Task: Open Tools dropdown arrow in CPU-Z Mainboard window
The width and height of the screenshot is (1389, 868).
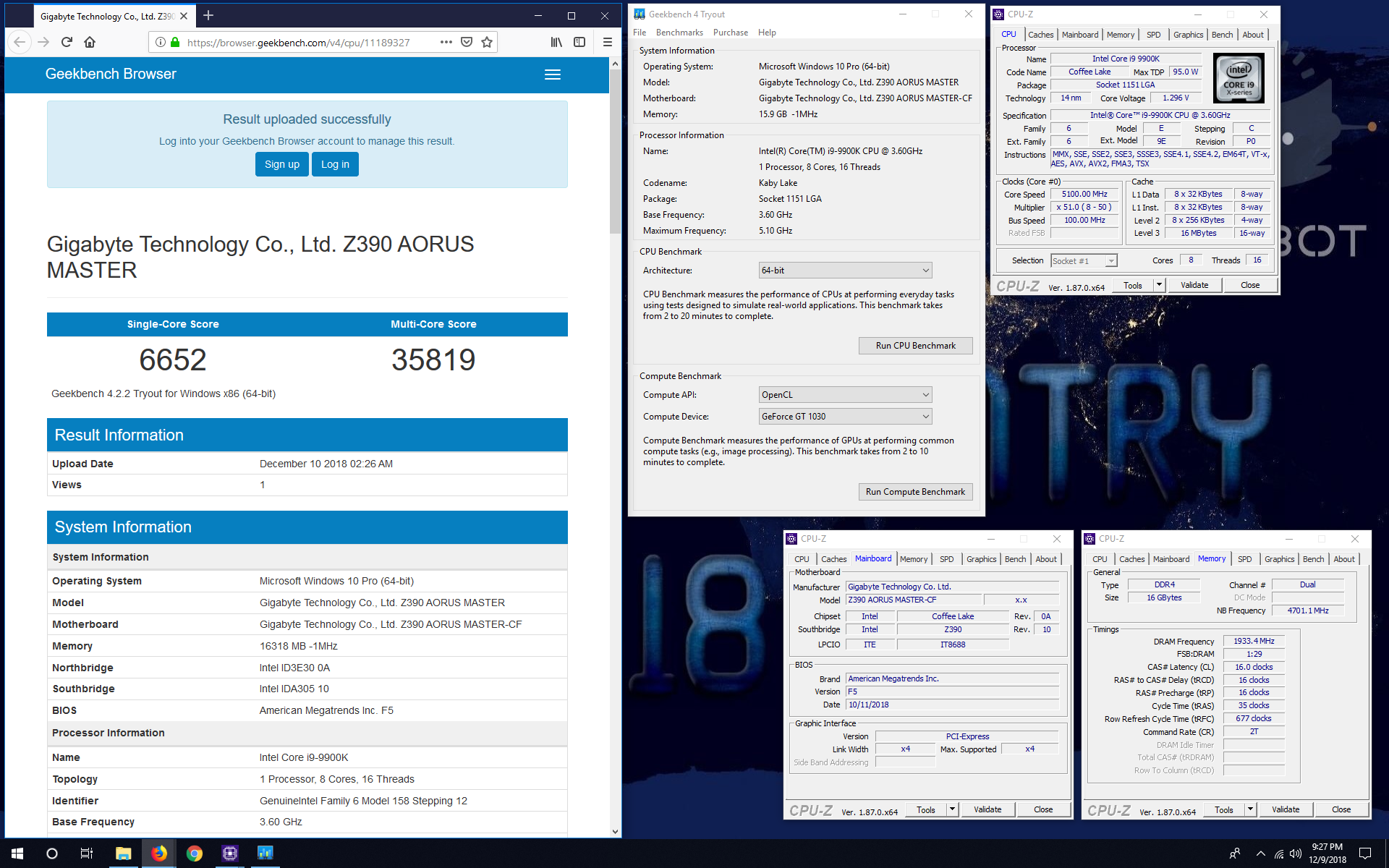Action: 952,809
